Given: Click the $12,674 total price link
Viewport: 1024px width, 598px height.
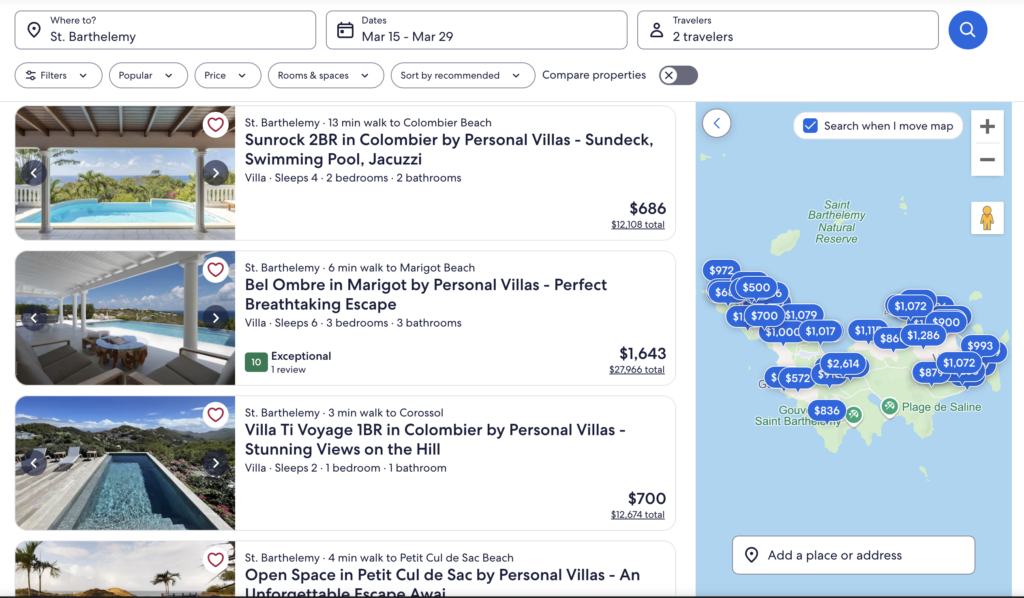Looking at the screenshot, I should pyautogui.click(x=637, y=514).
